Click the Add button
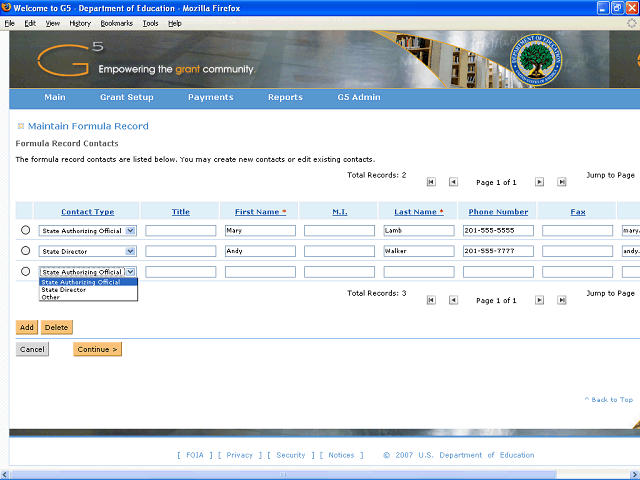The image size is (640, 480). coord(27,327)
